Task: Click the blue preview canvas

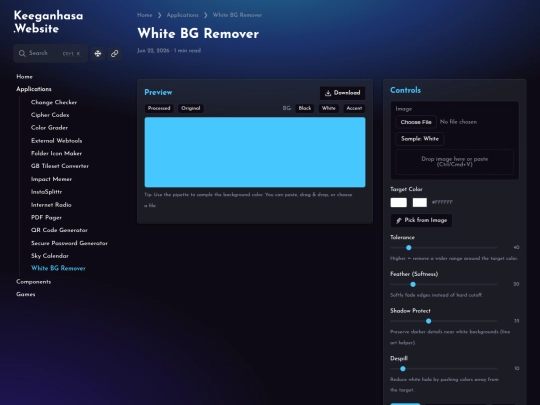Action: 255,152
